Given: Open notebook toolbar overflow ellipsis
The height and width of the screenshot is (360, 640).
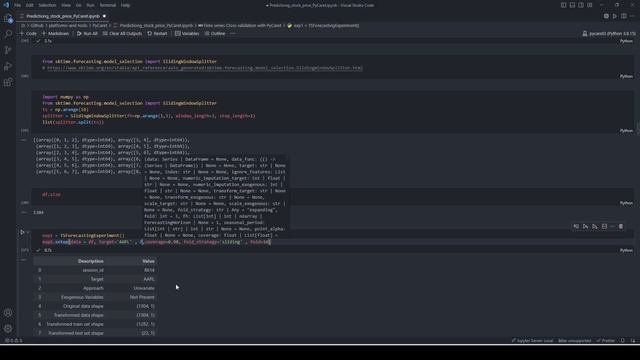Looking at the screenshot, I should (233, 33).
